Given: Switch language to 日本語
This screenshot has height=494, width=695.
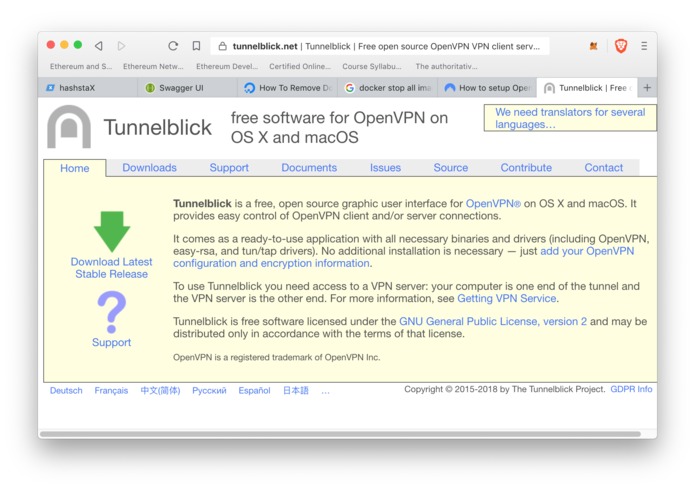Looking at the screenshot, I should (x=296, y=390).
